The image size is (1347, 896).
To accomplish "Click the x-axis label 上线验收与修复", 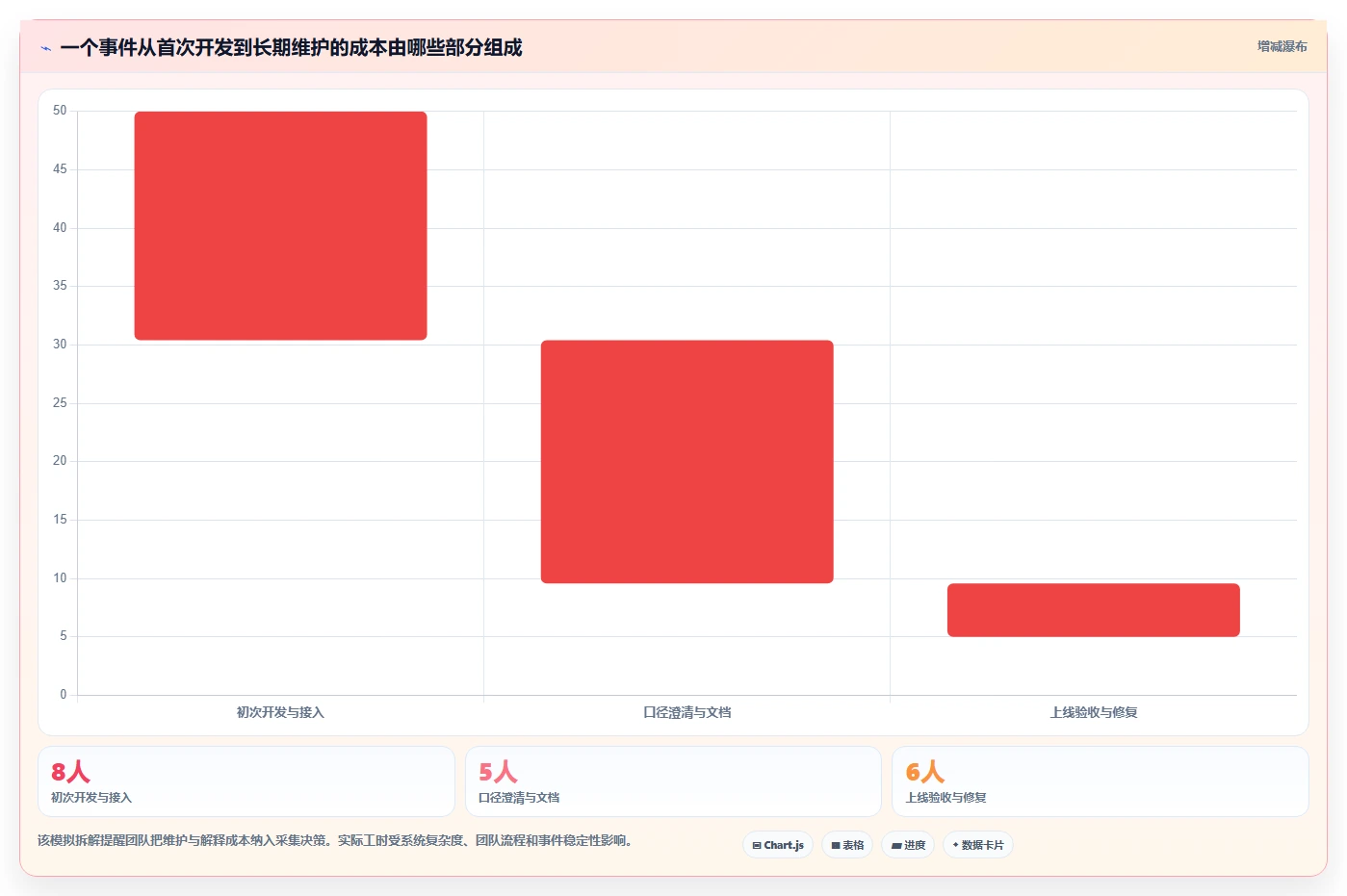I will pos(1093,713).
